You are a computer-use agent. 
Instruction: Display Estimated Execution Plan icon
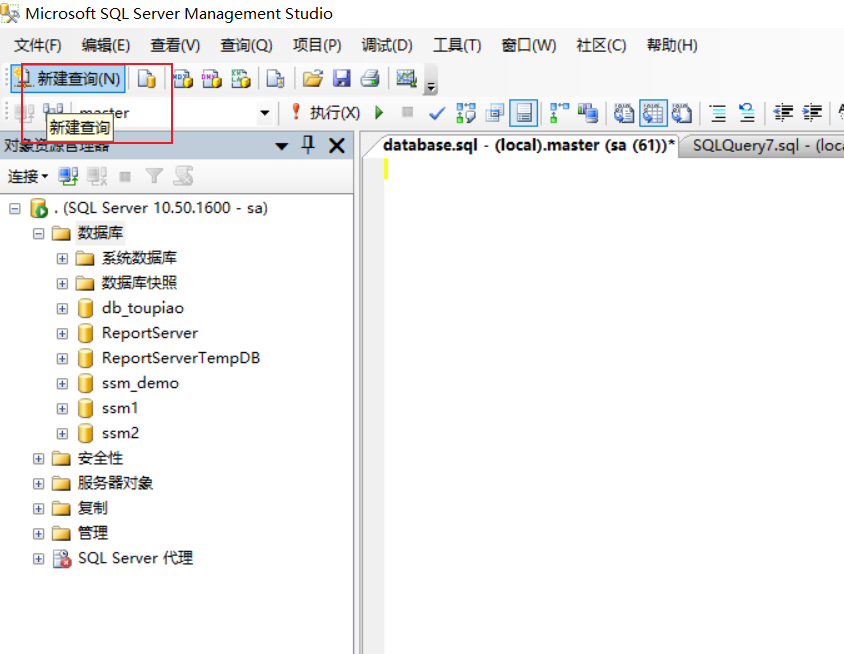click(466, 113)
